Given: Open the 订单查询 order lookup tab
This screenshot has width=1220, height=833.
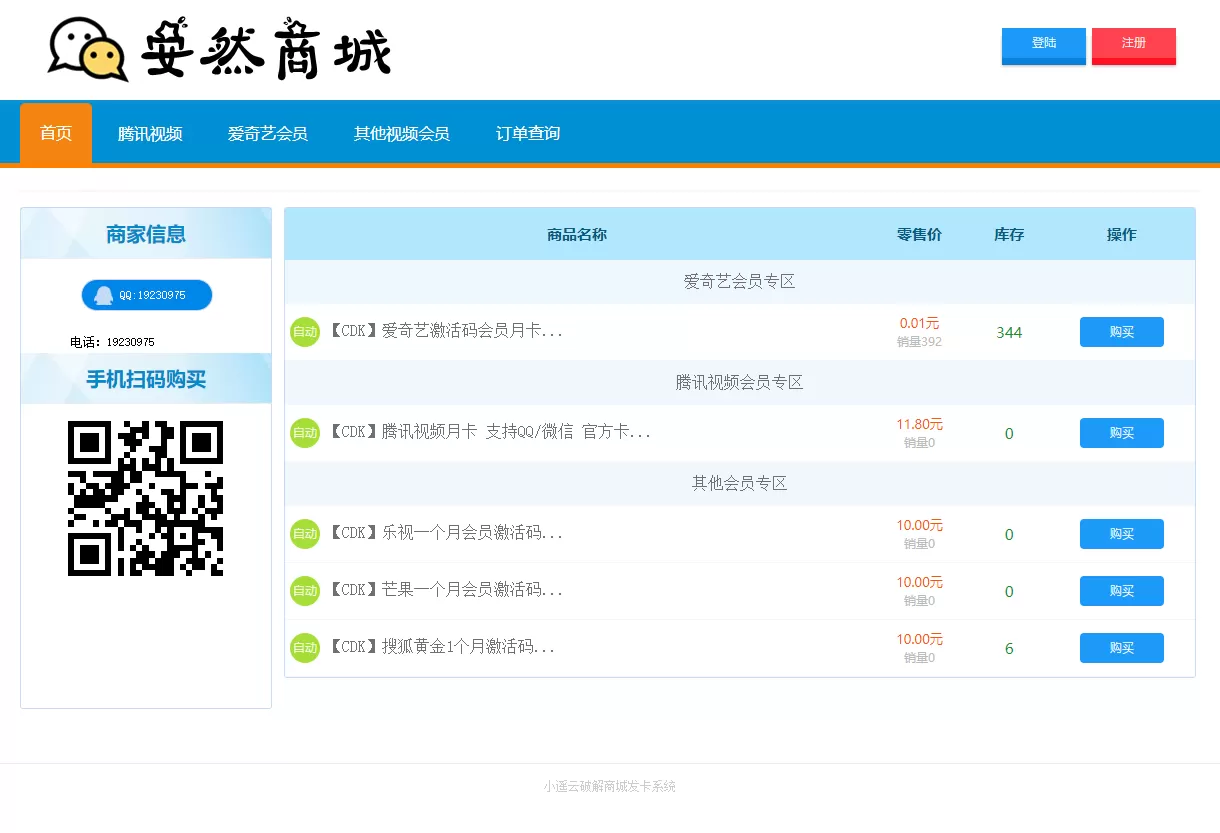Looking at the screenshot, I should (x=528, y=133).
